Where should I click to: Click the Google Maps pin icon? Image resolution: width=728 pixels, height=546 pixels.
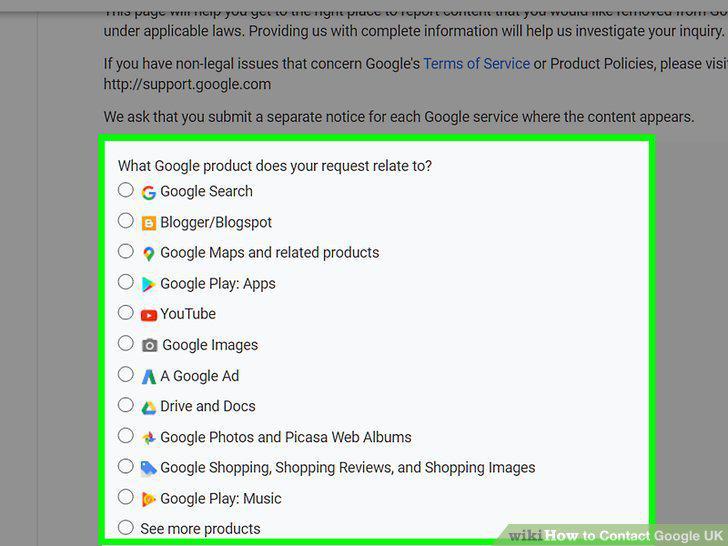(x=149, y=254)
